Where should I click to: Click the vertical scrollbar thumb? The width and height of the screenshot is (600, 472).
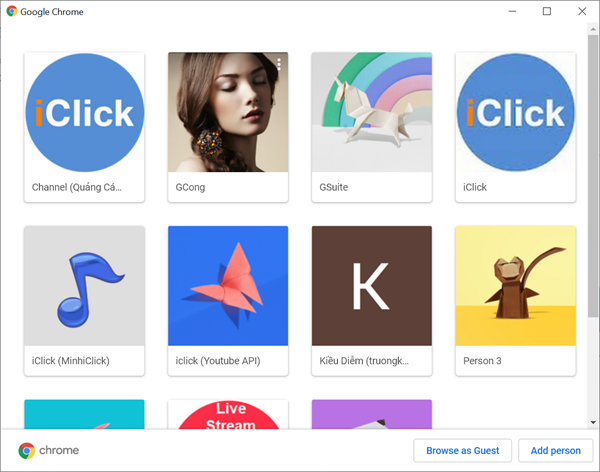click(x=593, y=175)
